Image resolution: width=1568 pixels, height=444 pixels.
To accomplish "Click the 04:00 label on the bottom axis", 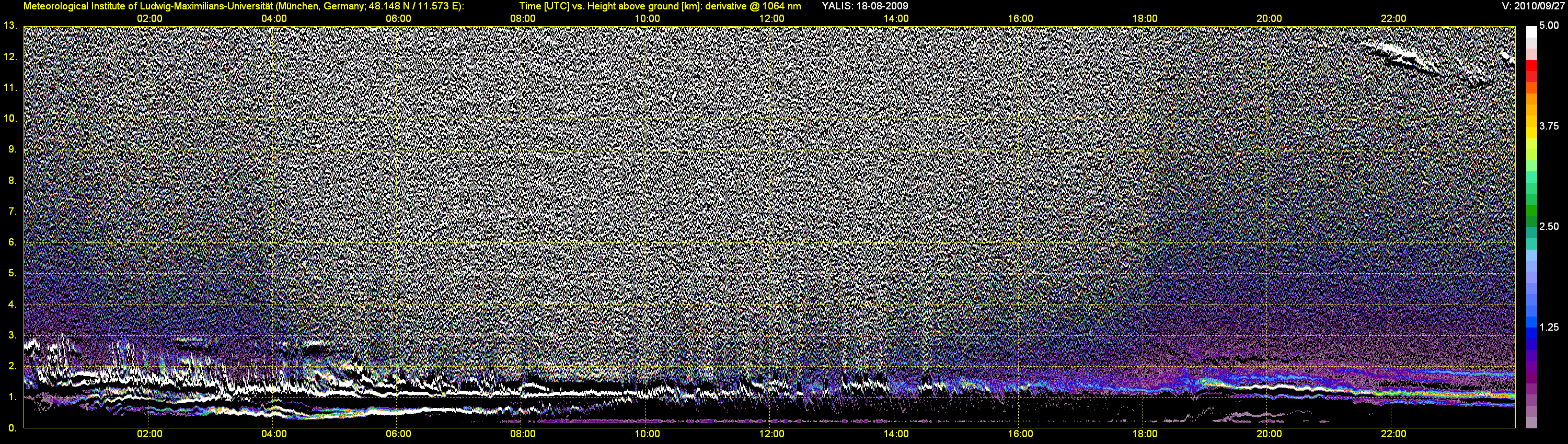I will coord(274,434).
